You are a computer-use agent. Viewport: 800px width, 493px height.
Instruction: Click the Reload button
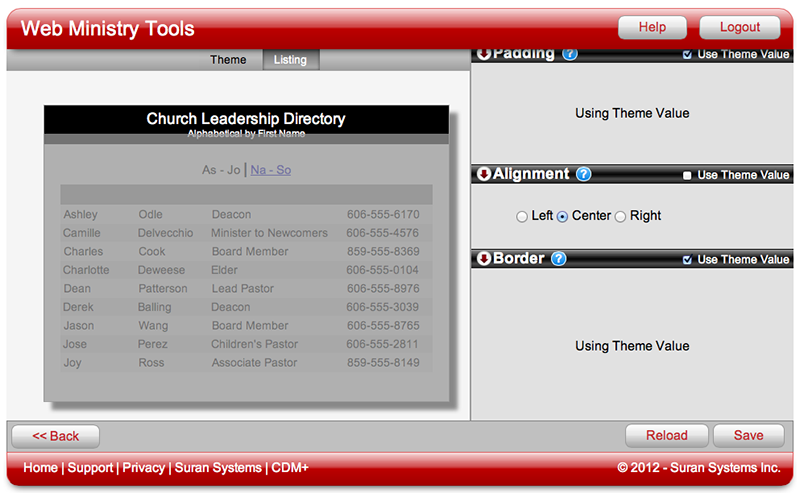(x=666, y=436)
